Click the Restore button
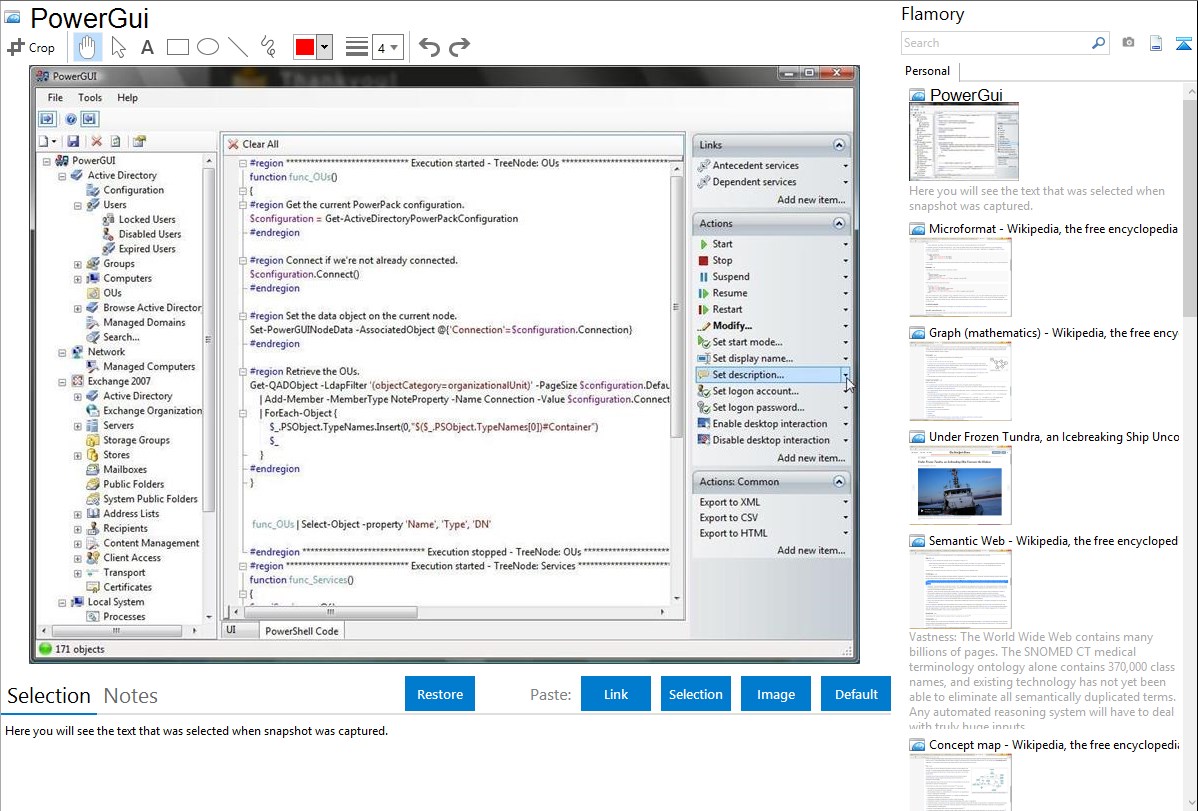This screenshot has width=1198, height=811. coord(440,694)
